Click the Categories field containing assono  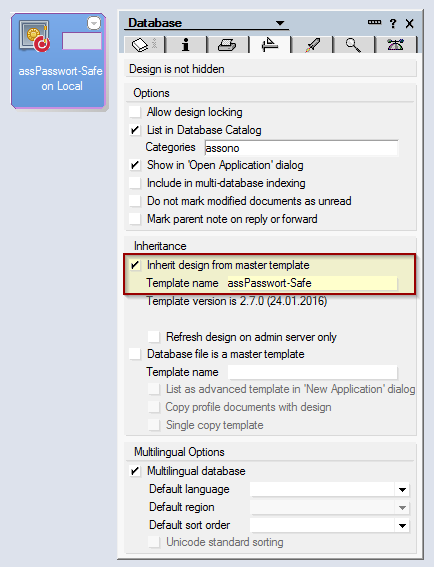click(x=301, y=148)
